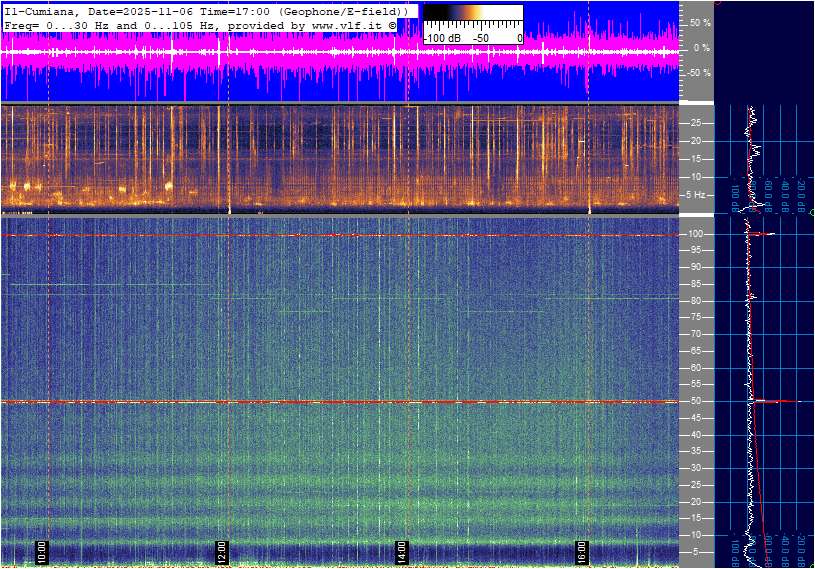The image size is (815, 569).
Task: Click the -100 dB color scale label
Action: pyautogui.click(x=441, y=38)
